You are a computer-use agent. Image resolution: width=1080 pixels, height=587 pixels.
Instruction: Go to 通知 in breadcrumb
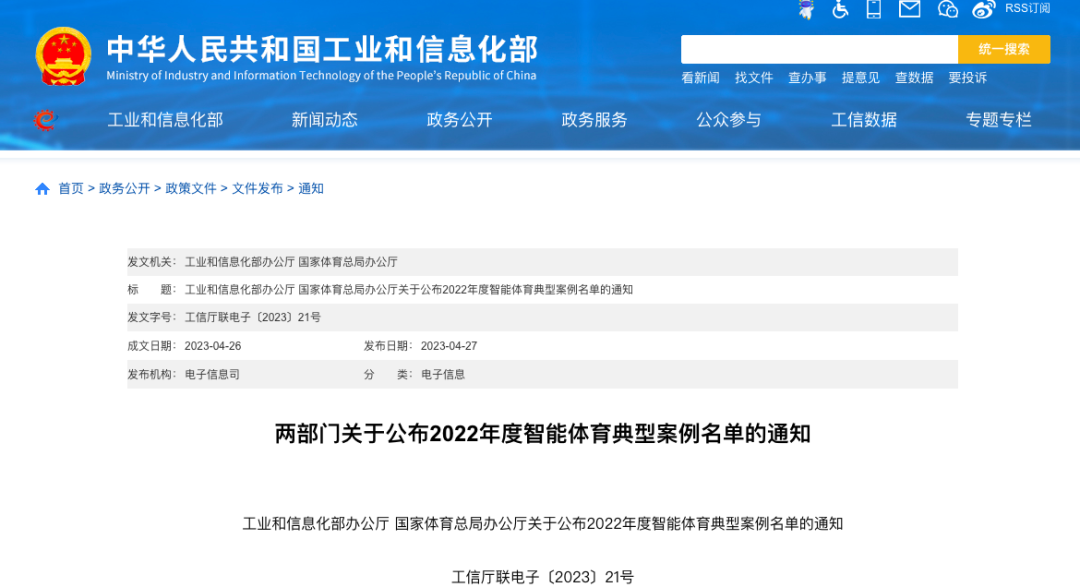[x=311, y=189]
